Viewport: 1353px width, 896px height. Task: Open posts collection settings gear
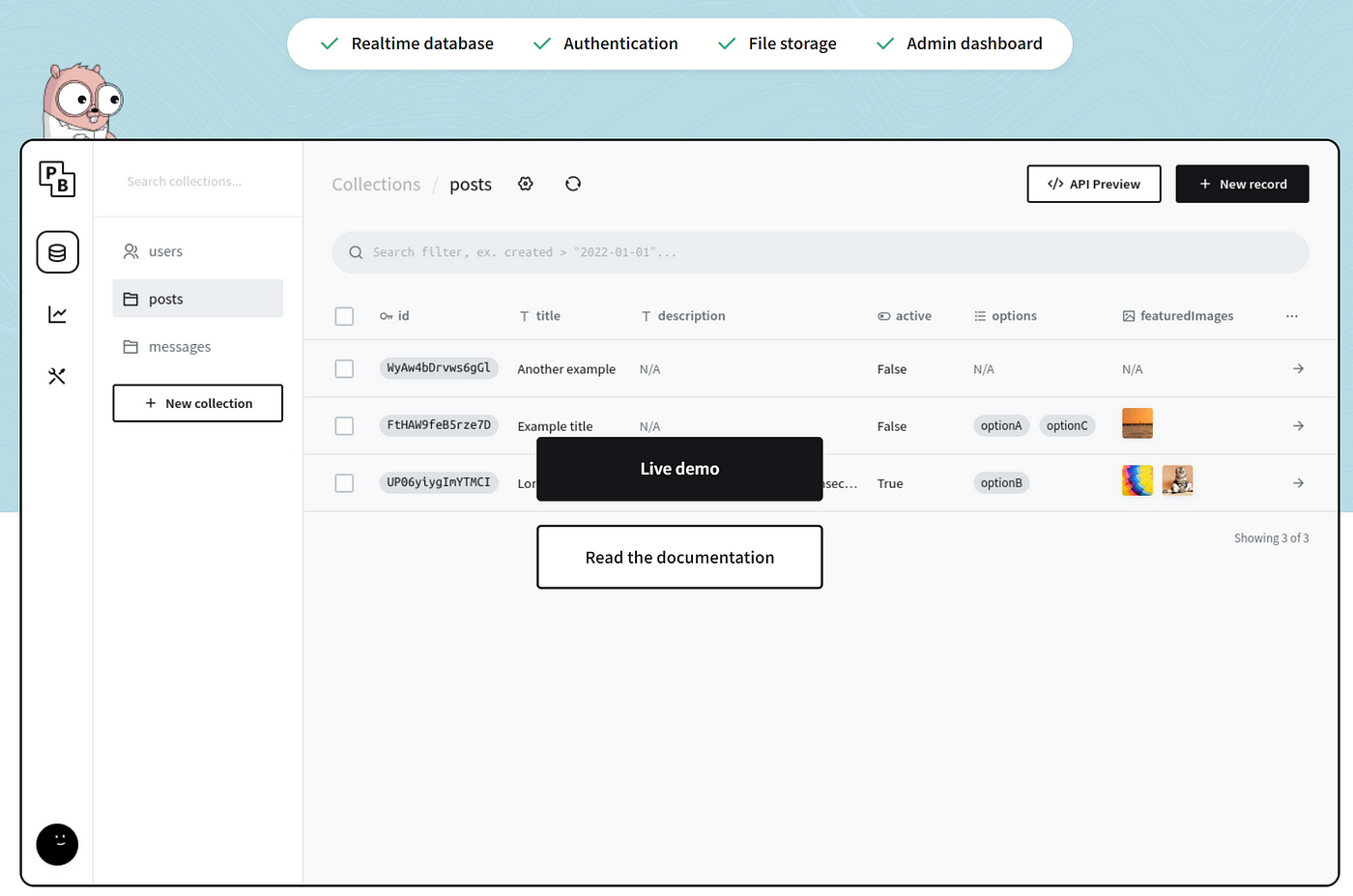pos(526,184)
